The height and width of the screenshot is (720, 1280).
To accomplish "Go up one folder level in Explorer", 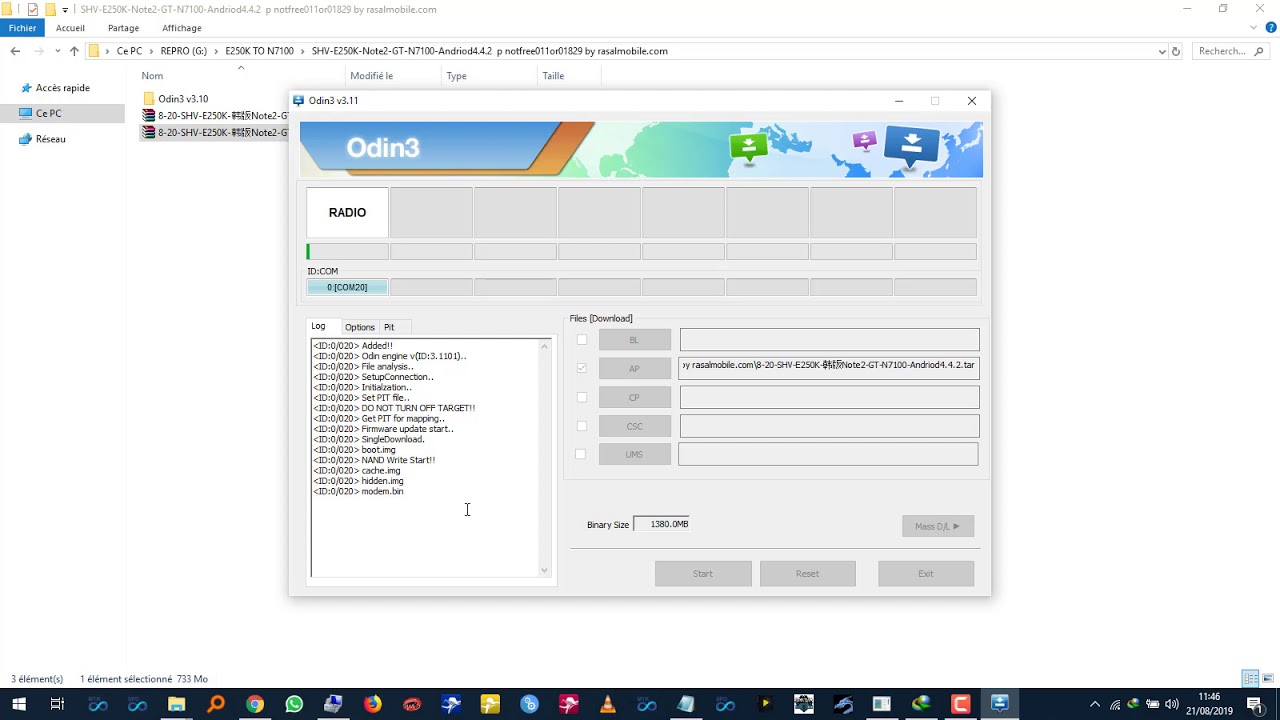I will click(x=74, y=51).
